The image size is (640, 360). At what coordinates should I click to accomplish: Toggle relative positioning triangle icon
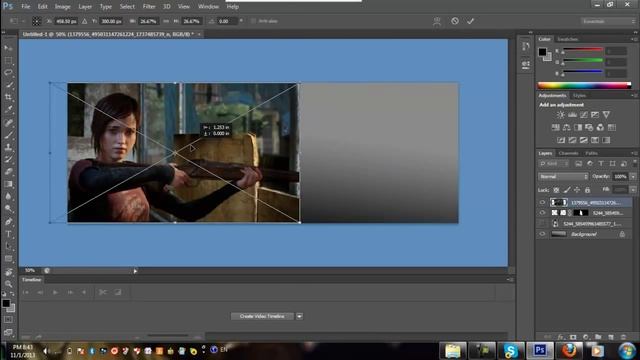tap(84, 21)
